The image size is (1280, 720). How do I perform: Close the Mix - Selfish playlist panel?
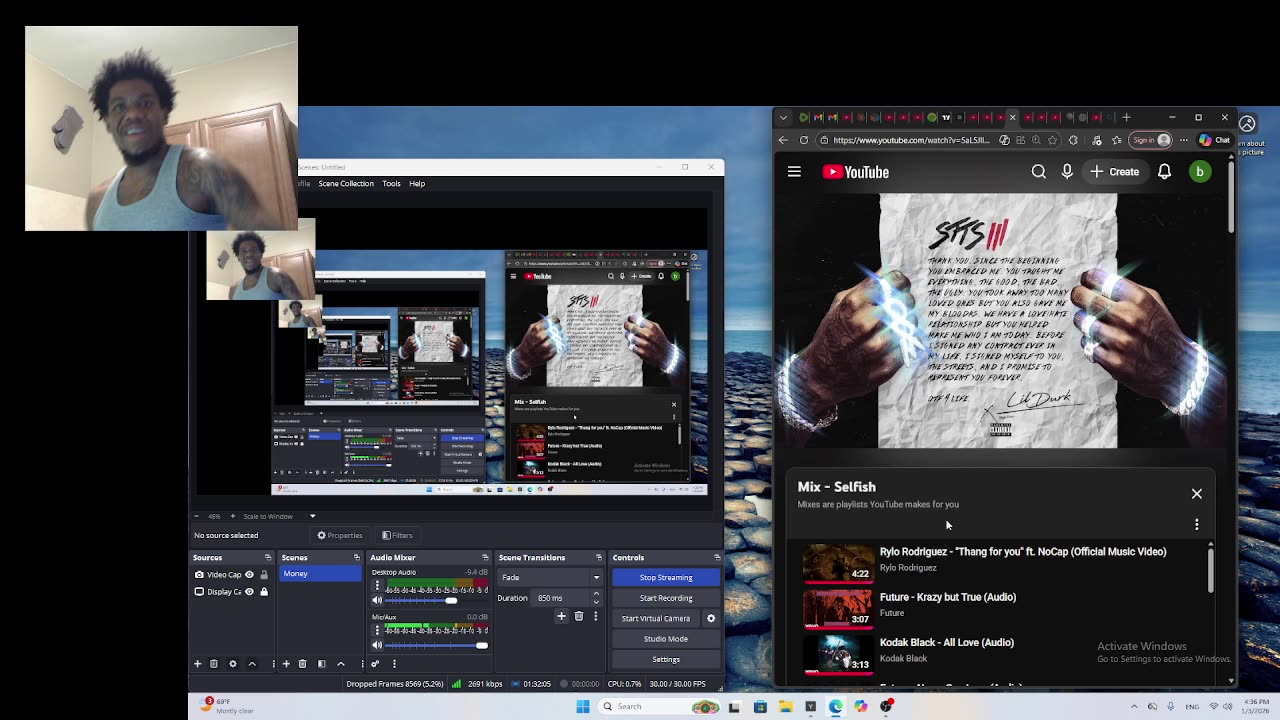[x=1196, y=493]
